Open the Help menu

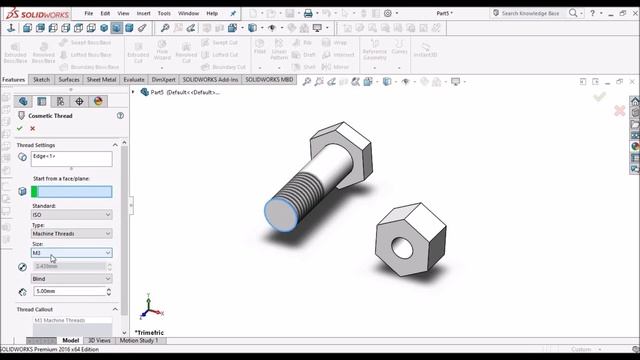click(212, 13)
